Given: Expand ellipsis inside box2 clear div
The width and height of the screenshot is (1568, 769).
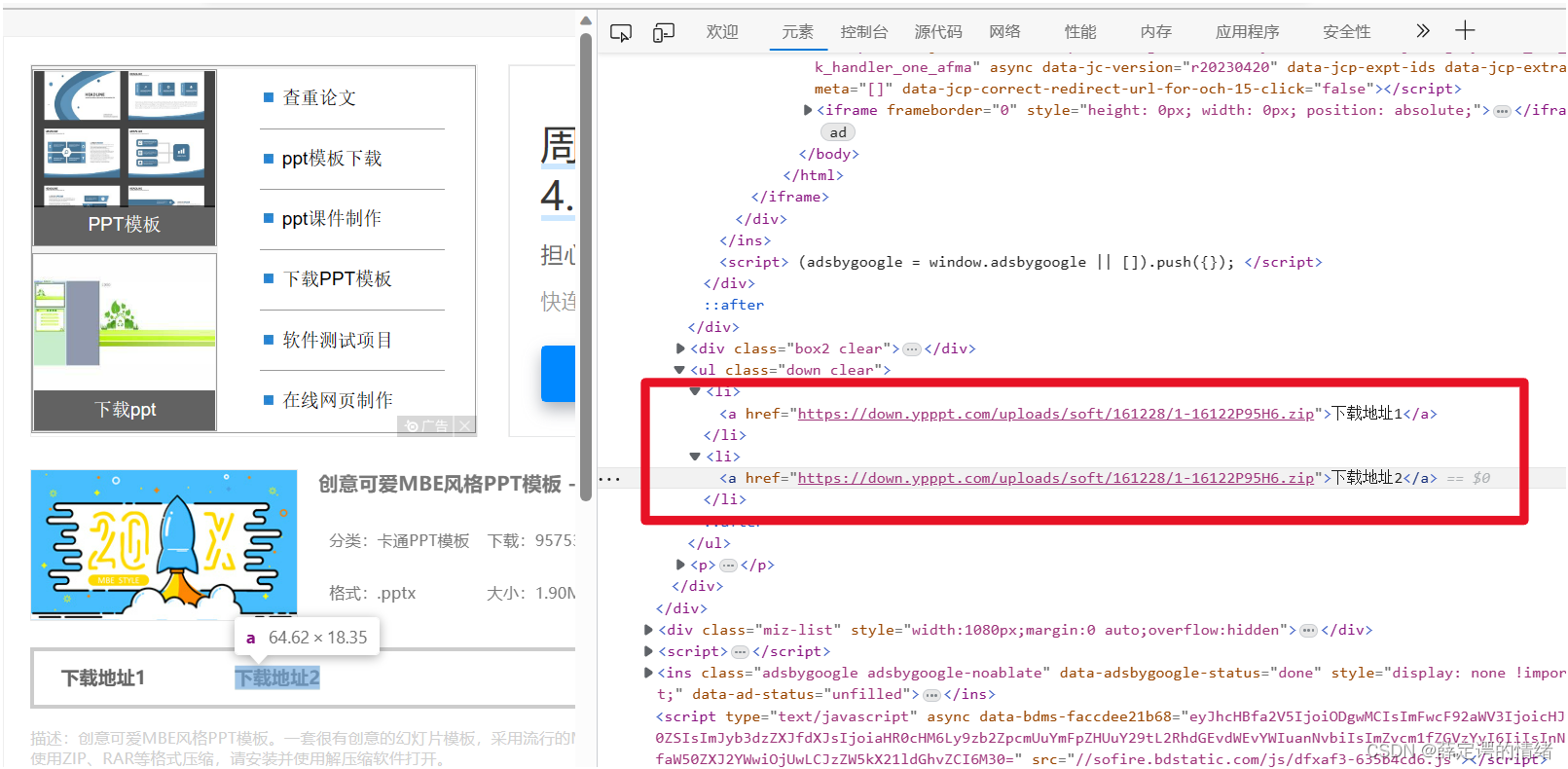Looking at the screenshot, I should point(912,348).
